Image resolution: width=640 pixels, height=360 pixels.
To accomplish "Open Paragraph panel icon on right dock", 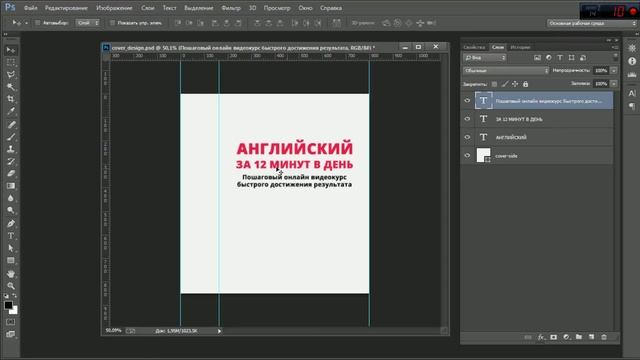I will pyautogui.click(x=632, y=106).
